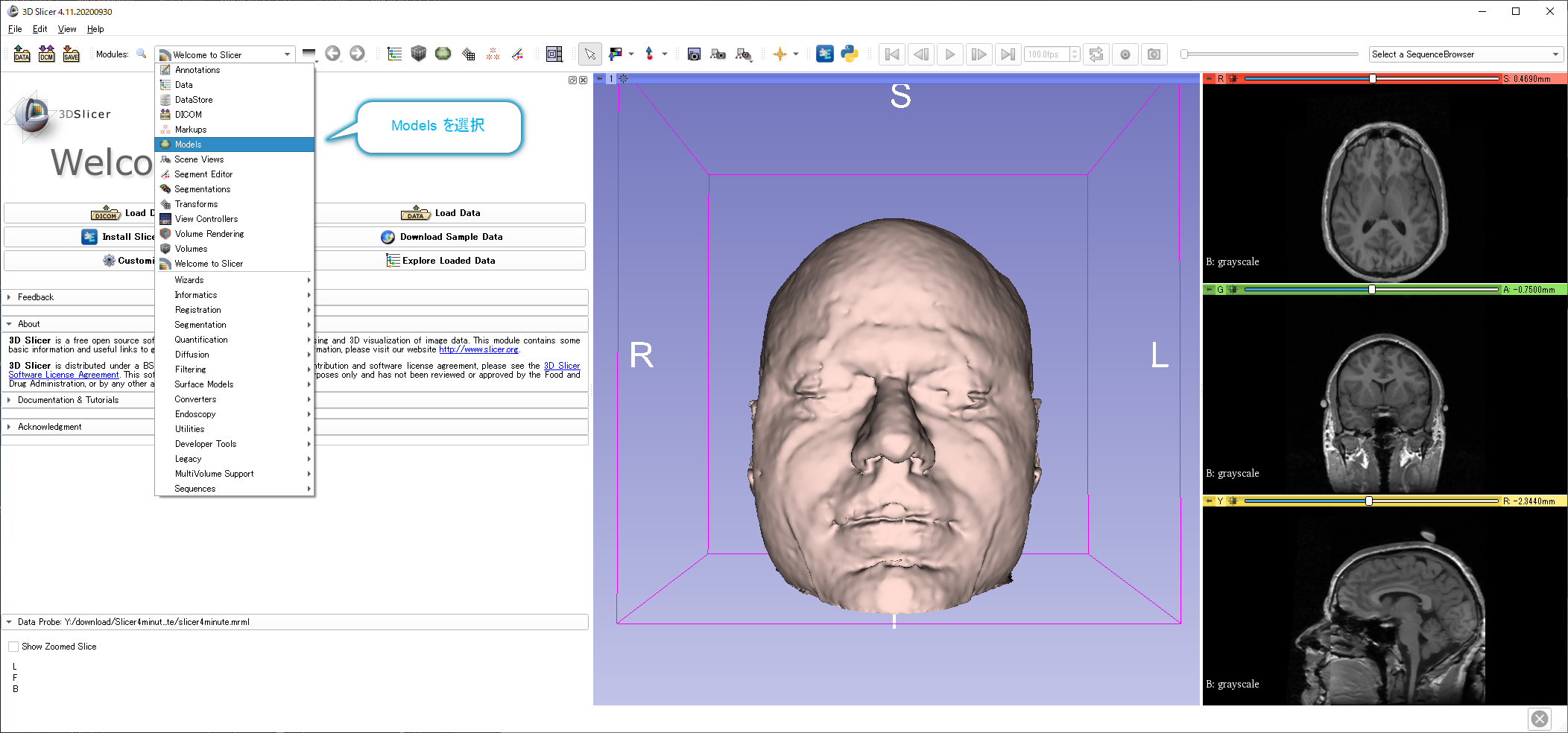Step to next sequence frame
This screenshot has width=1568, height=733.
(979, 54)
